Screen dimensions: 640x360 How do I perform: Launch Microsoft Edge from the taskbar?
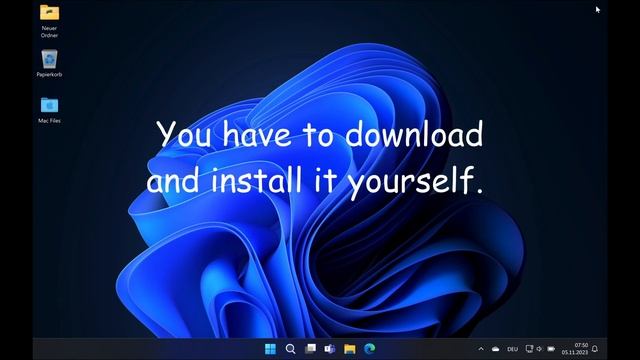pyautogui.click(x=370, y=349)
